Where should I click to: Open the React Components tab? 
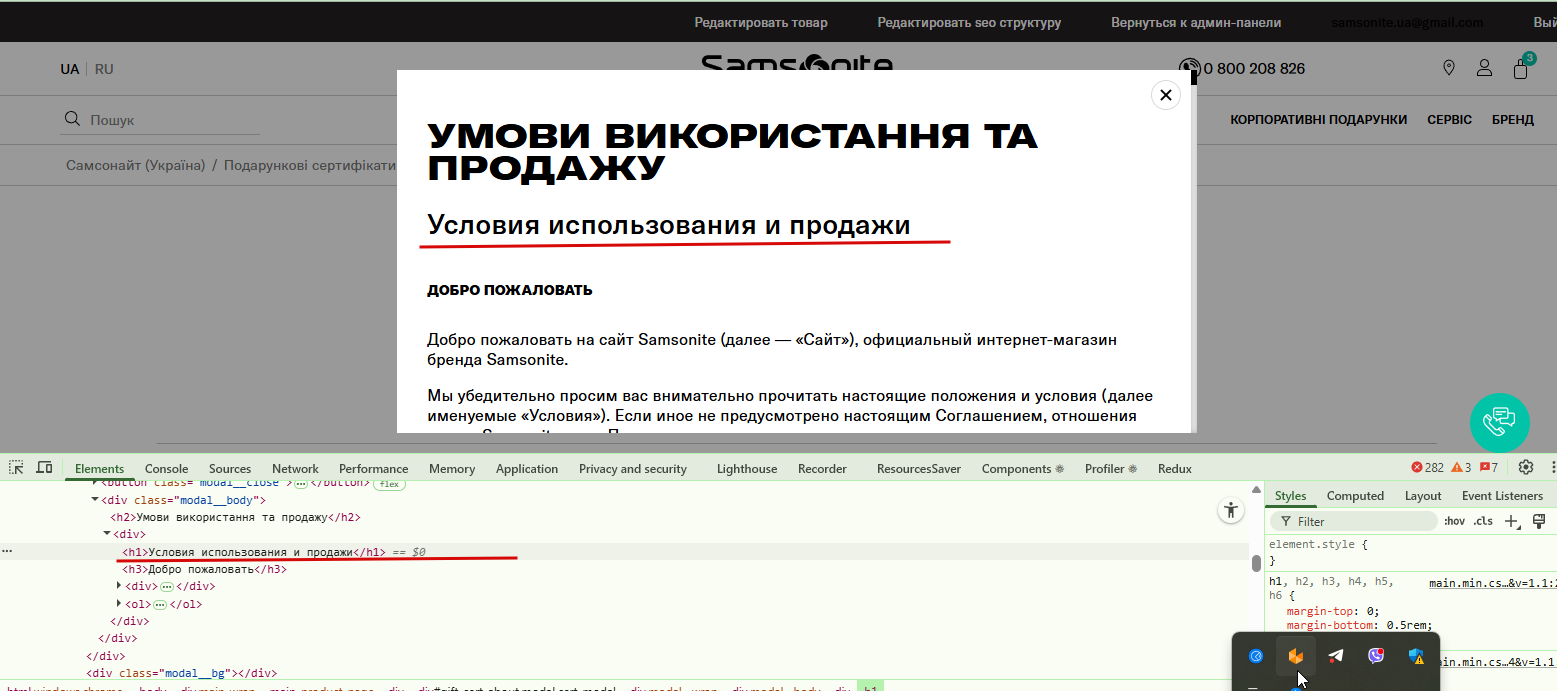pyautogui.click(x=1023, y=468)
